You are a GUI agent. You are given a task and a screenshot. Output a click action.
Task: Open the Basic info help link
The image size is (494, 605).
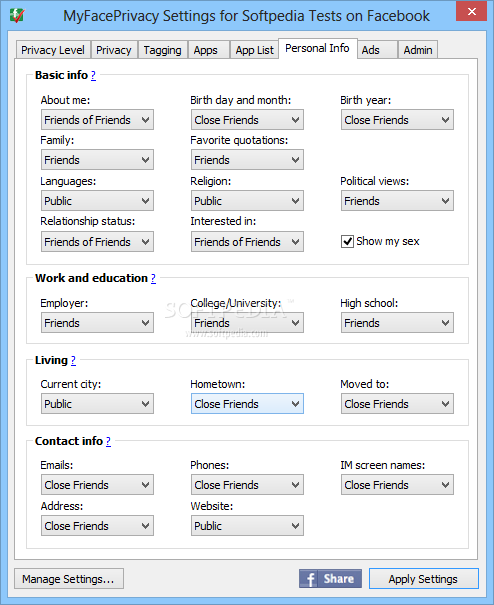(93, 75)
